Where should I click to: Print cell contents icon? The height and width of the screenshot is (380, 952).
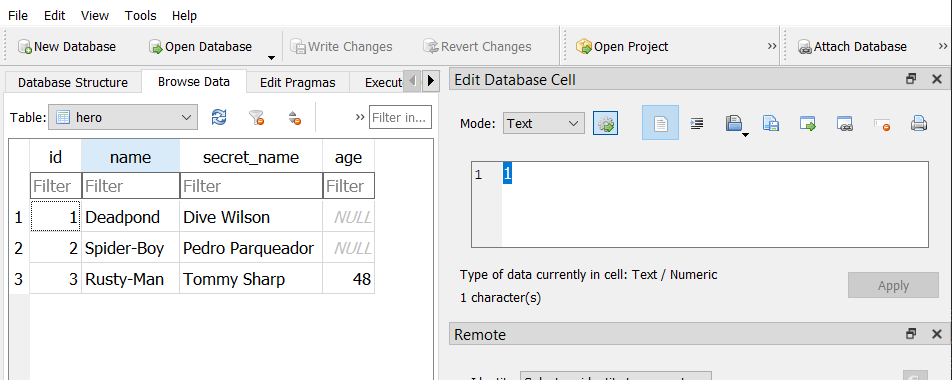[x=918, y=124]
